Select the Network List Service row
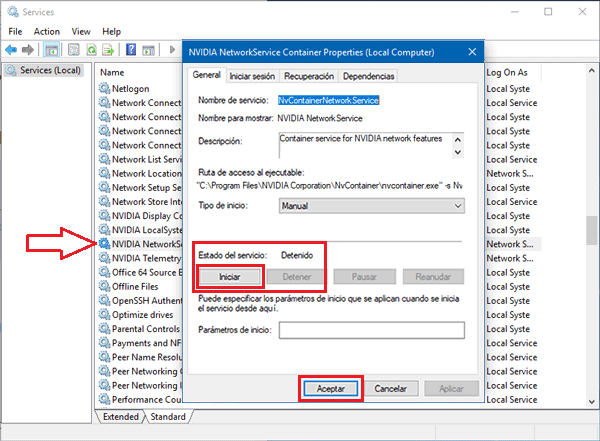 click(140, 159)
